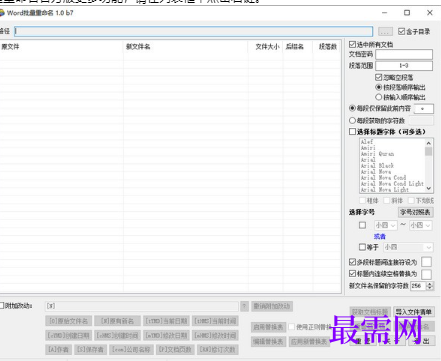Insert [O]原始文件名 tag
441x361 pixels.
[x=68, y=321]
